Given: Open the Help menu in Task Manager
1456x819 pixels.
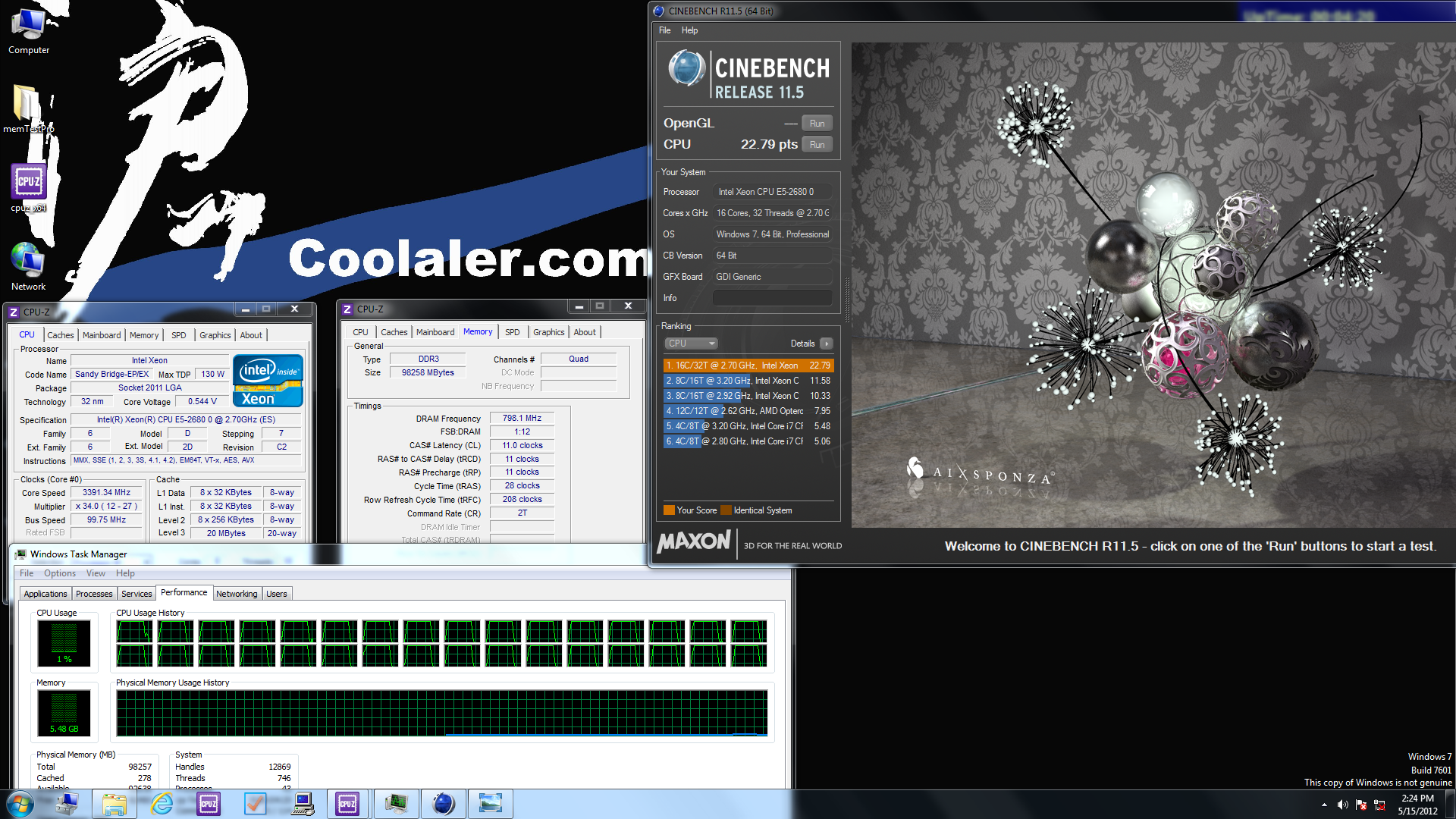Looking at the screenshot, I should click(125, 573).
